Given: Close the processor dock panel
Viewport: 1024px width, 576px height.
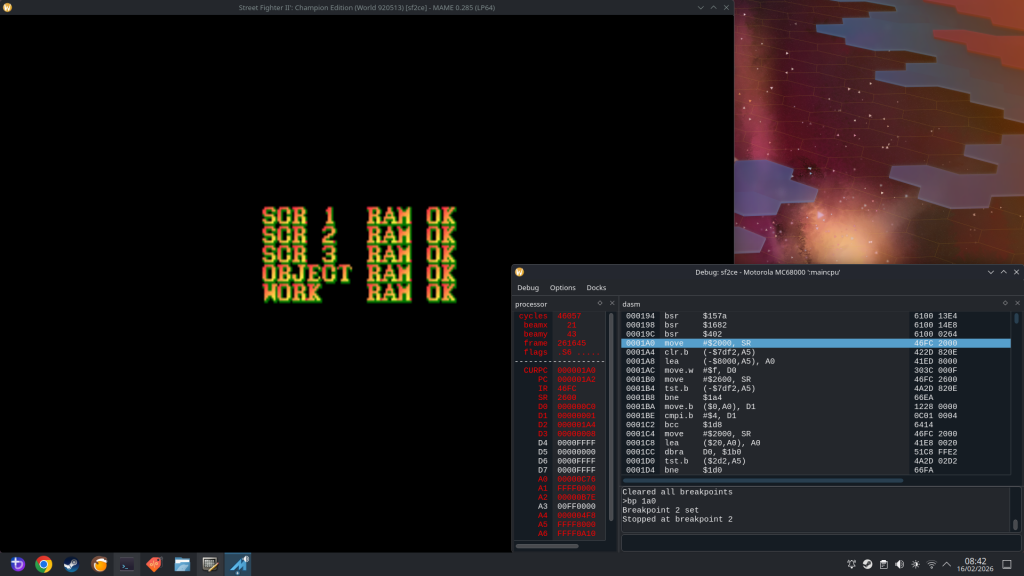Looking at the screenshot, I should (610, 303).
